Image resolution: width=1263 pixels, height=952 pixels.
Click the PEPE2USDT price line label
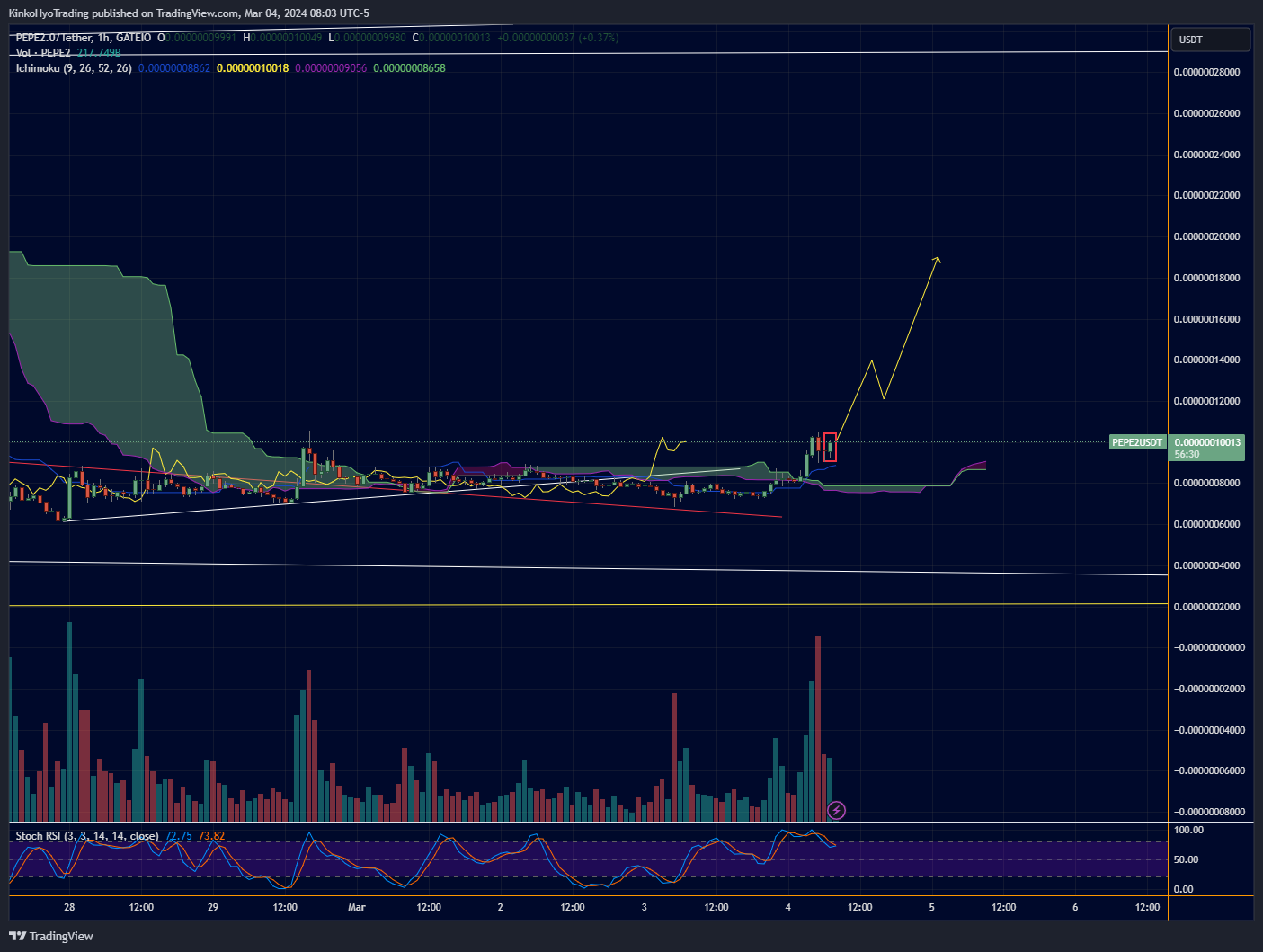click(x=1137, y=442)
